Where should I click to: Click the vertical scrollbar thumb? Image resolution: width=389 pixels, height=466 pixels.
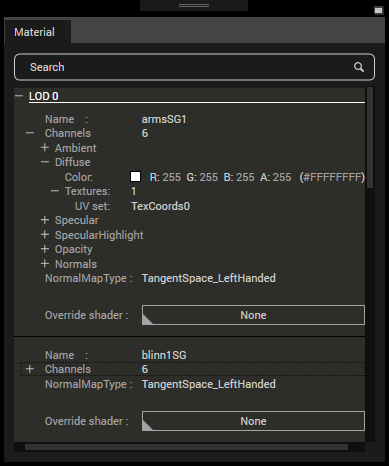(370, 137)
